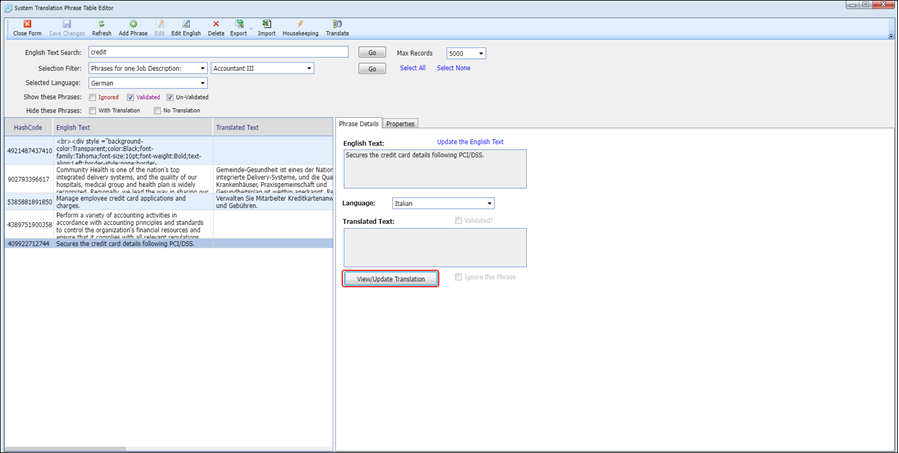This screenshot has height=453, width=899.
Task: Click the Refresh toolbar icon
Action: point(101,24)
